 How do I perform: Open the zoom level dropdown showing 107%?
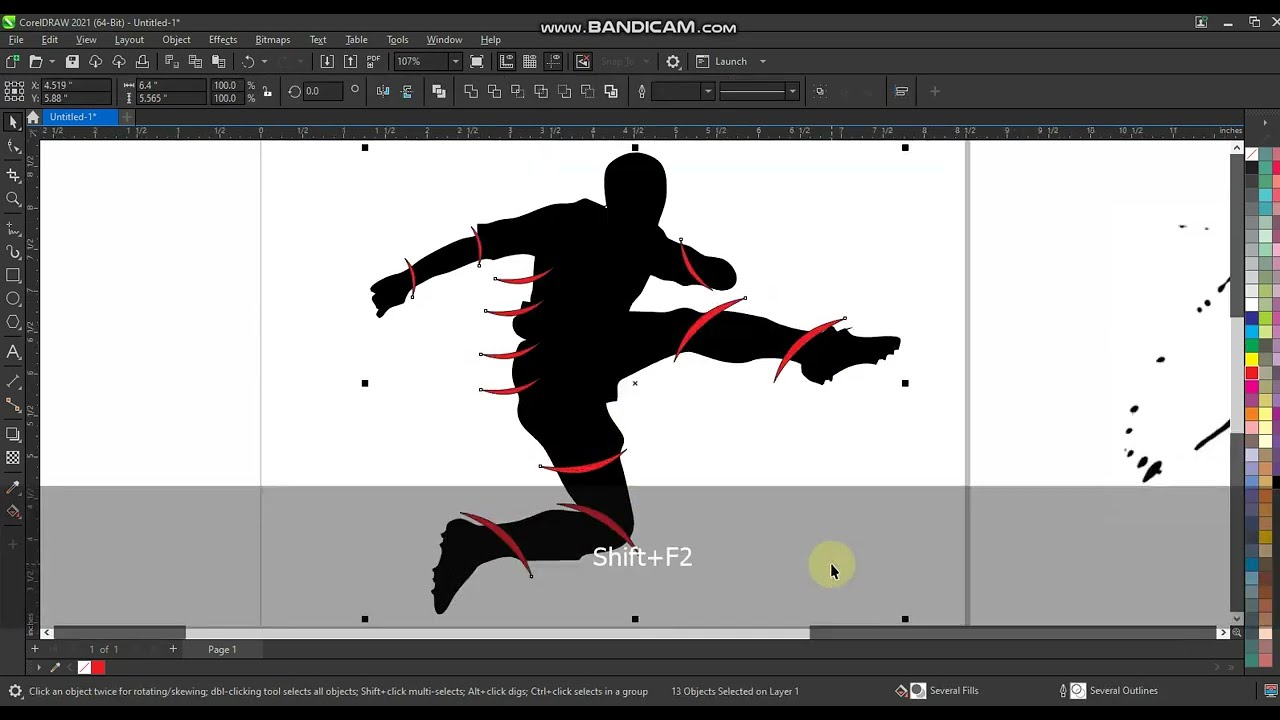point(456,62)
